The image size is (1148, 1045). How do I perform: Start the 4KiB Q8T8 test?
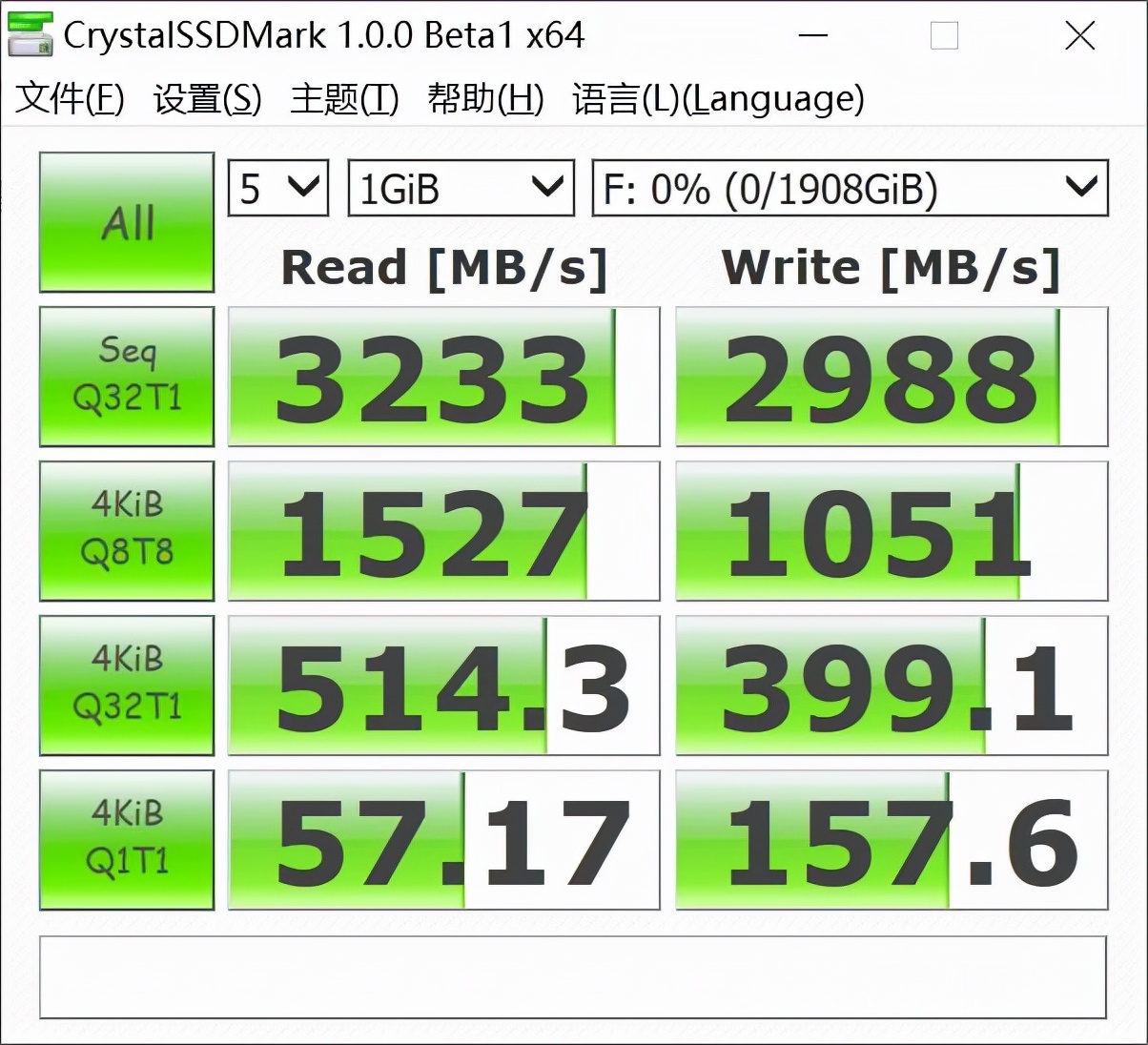127,531
